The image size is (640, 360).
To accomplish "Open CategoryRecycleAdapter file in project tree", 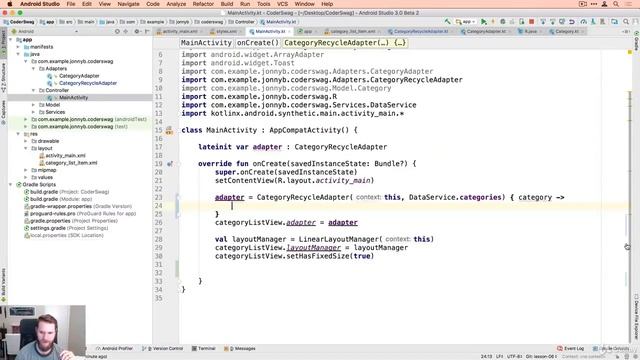I will click(88, 83).
